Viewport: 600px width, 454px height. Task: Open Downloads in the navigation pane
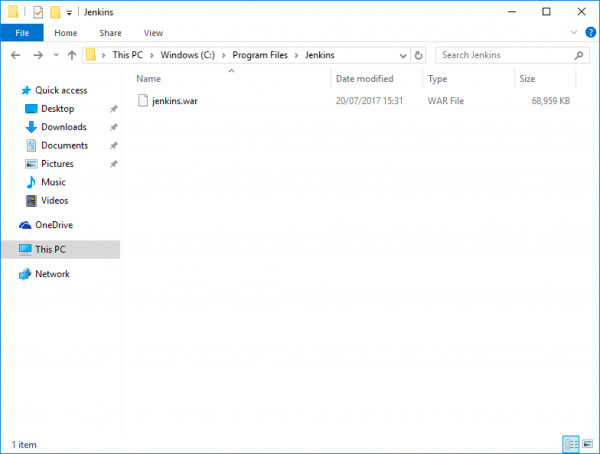tap(64, 127)
